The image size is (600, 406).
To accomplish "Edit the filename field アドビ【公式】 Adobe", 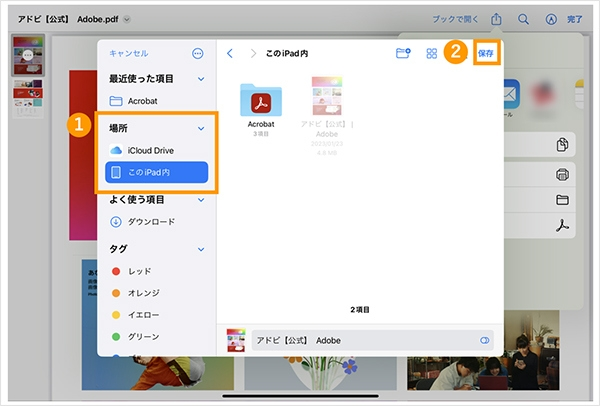I will pyautogui.click(x=372, y=340).
